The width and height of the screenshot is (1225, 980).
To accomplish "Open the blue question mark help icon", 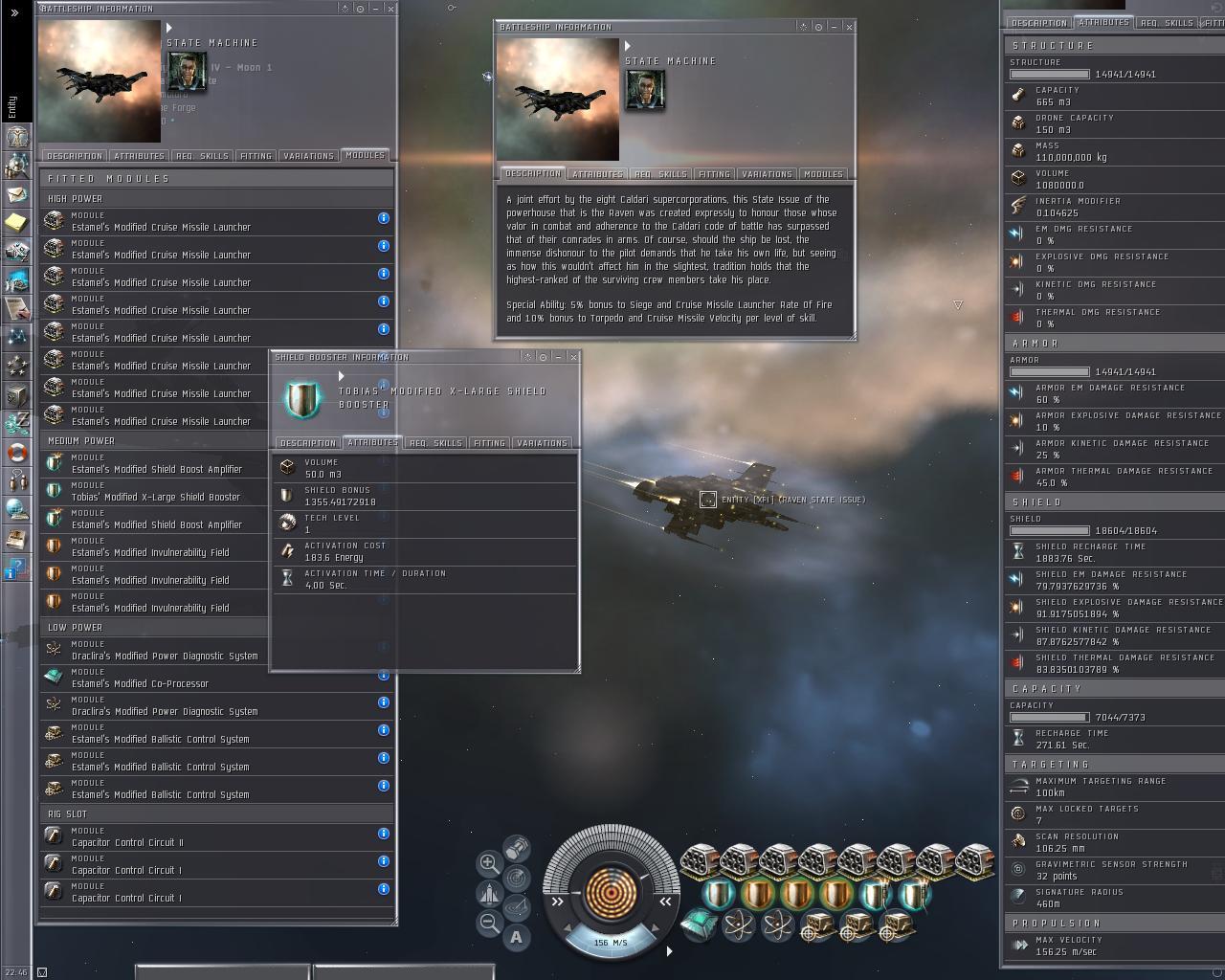I will [x=16, y=568].
